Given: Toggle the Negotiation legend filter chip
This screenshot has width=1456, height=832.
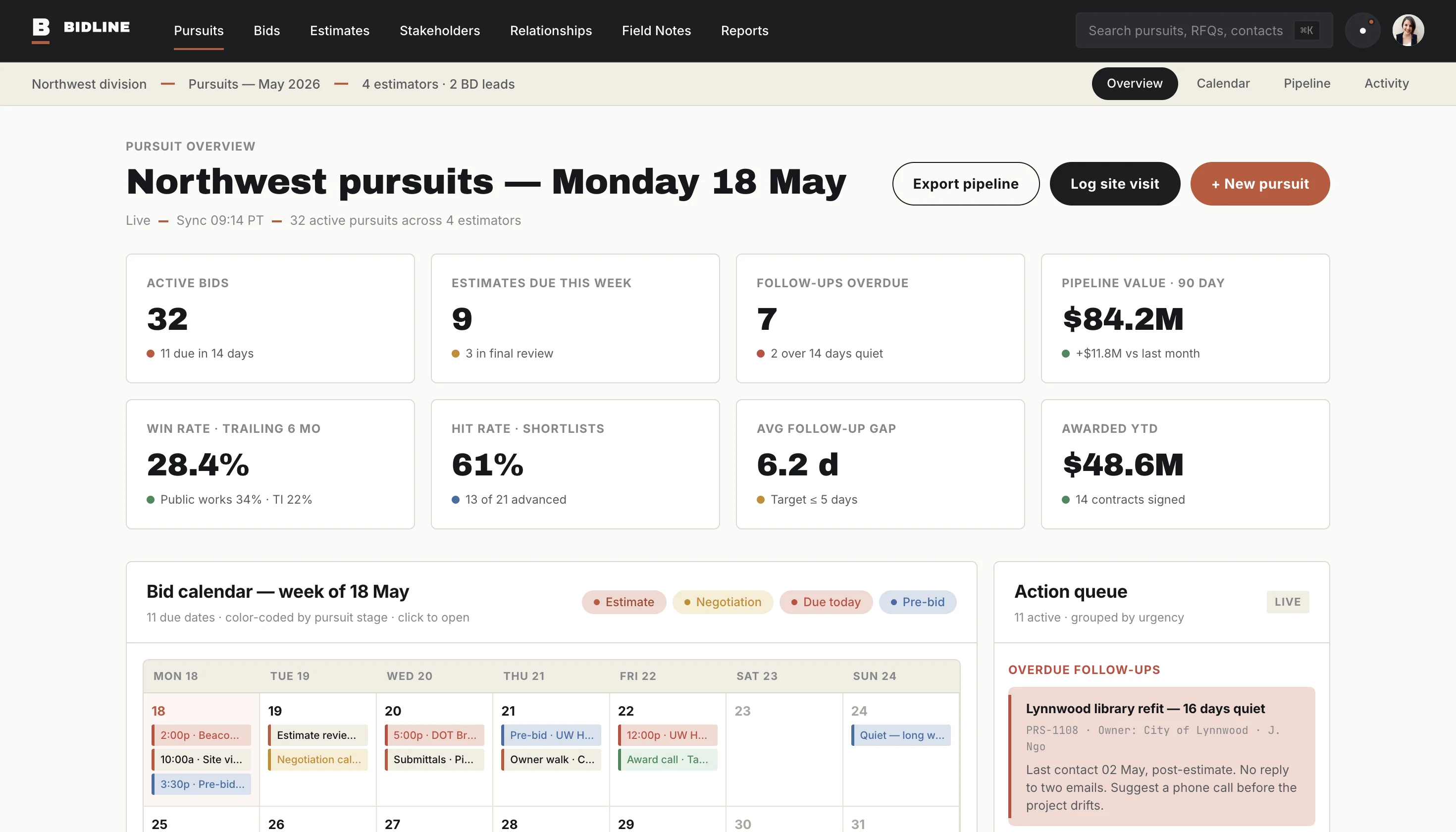Looking at the screenshot, I should 722,602.
